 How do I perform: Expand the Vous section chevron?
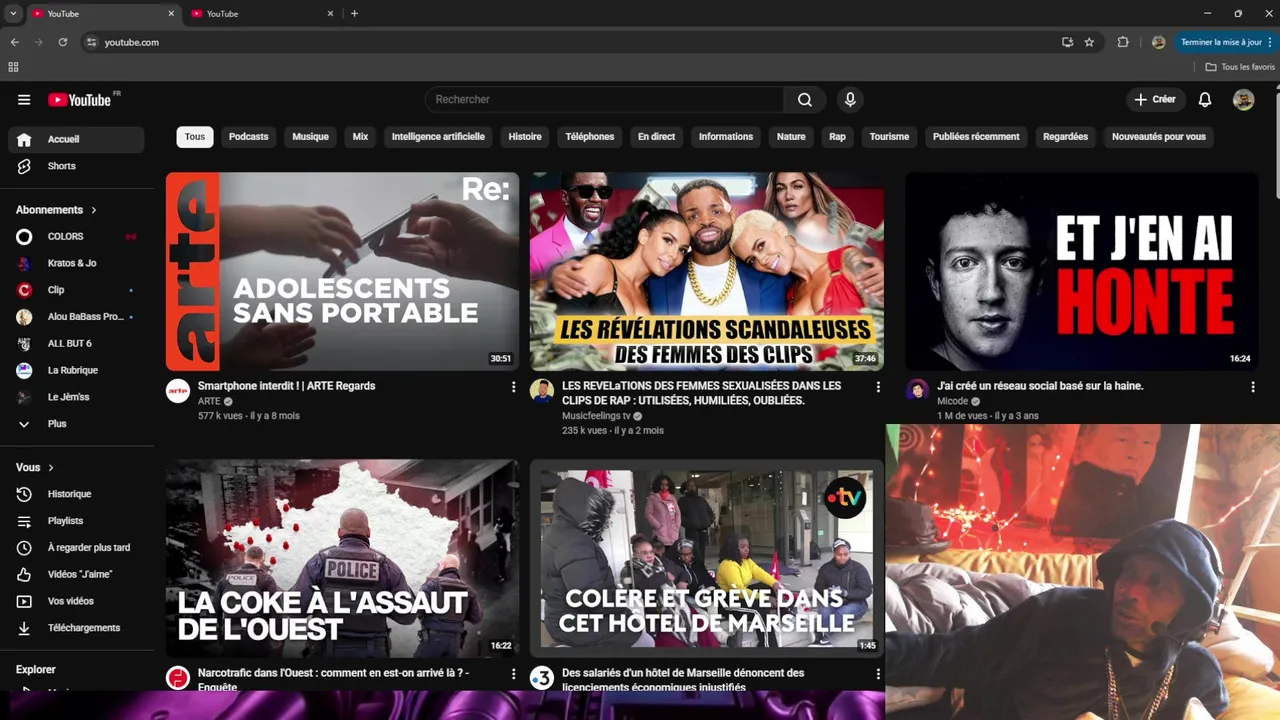(x=51, y=467)
